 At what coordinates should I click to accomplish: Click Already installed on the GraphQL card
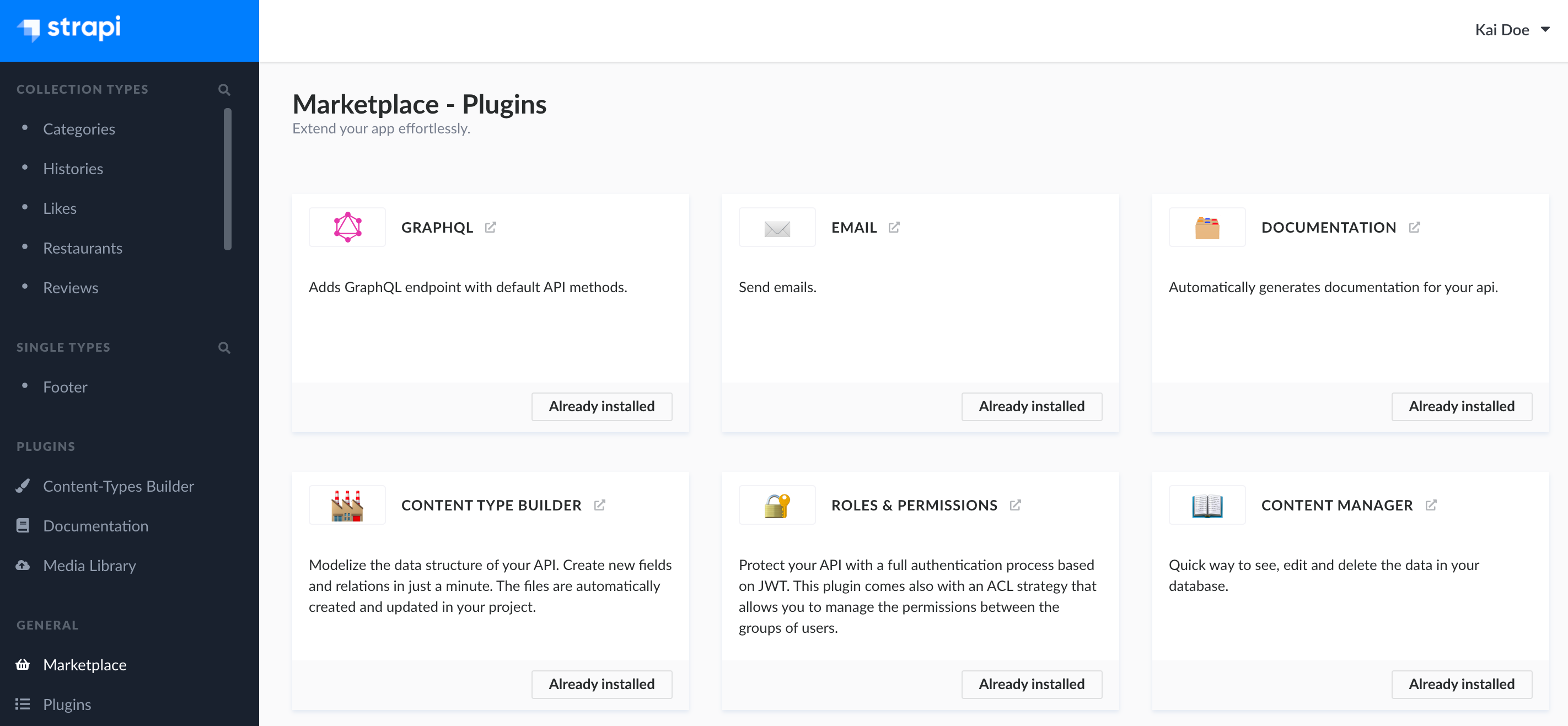click(602, 406)
